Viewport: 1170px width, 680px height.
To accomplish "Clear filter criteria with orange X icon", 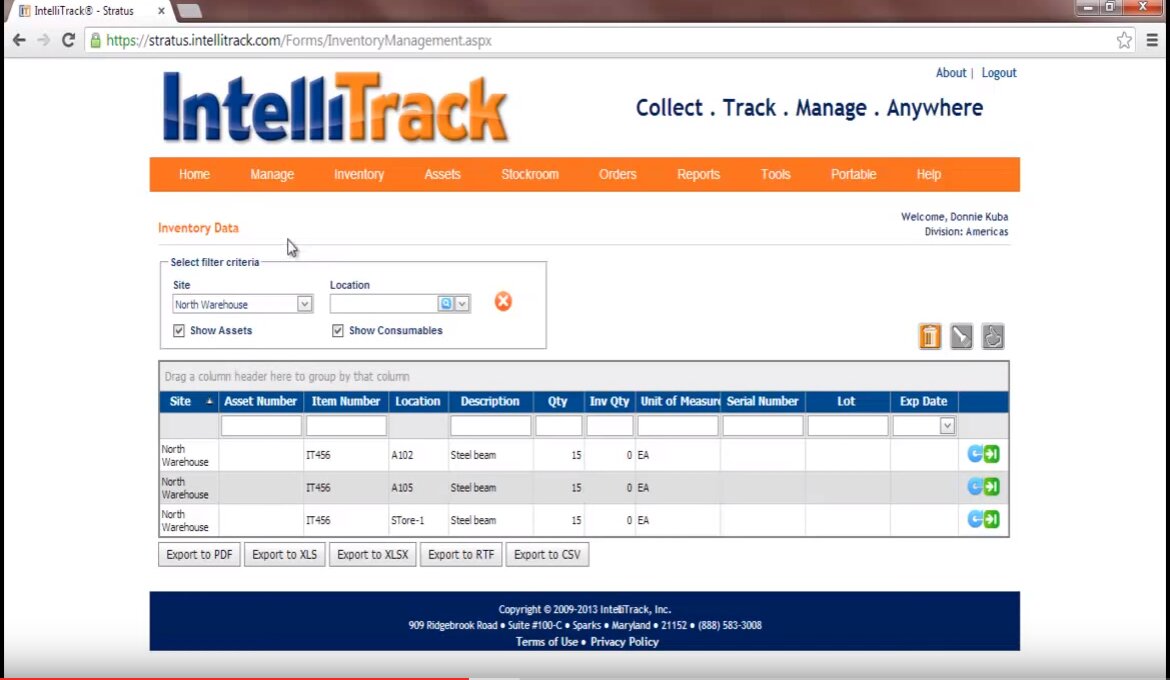I will 503,302.
